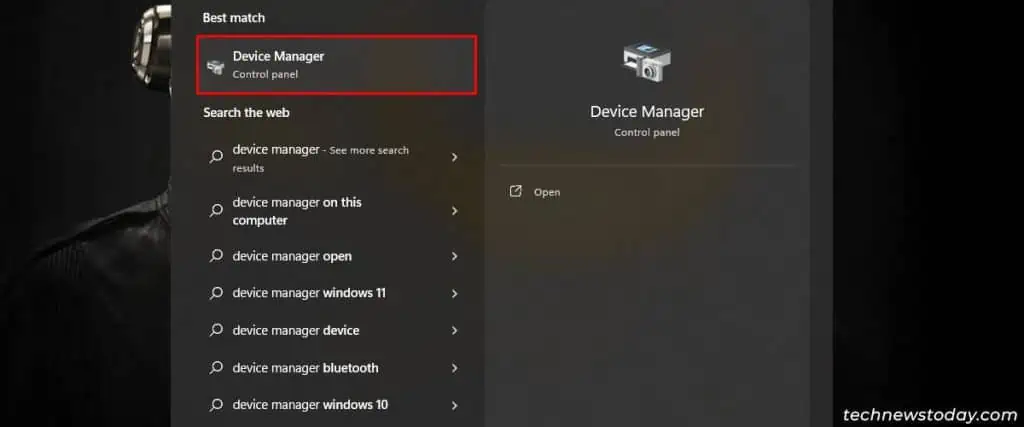Click search icon beside 'device manager open'

[216, 256]
